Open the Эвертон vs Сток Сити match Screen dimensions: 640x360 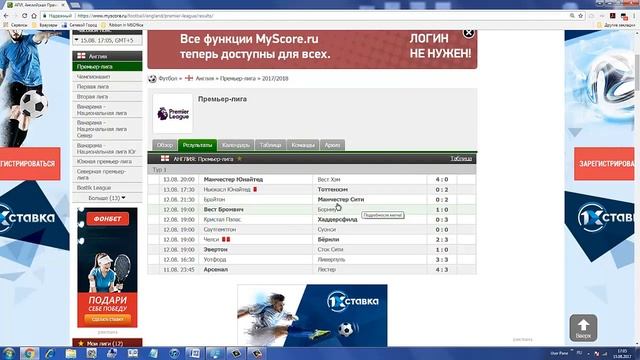pyautogui.click(x=312, y=249)
